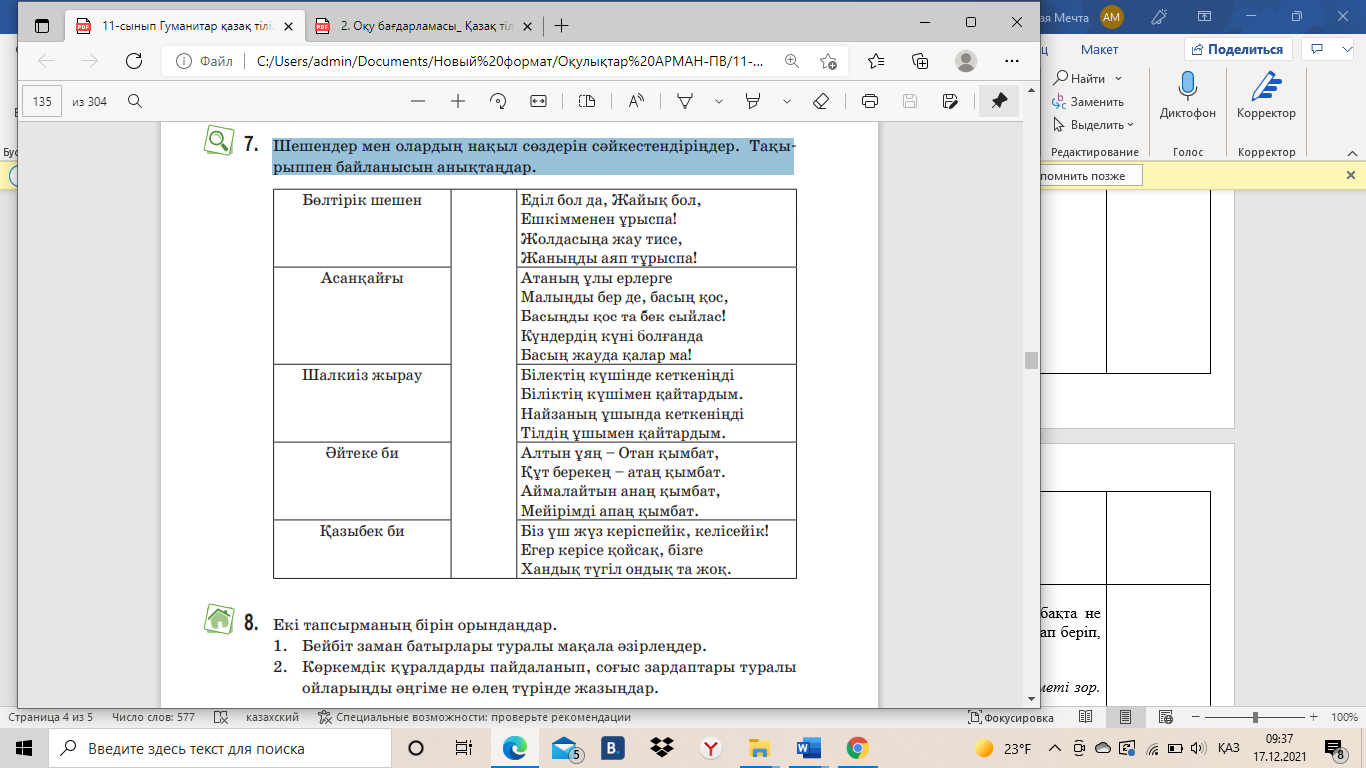Click the 'Әйтеке би' table cell
The height and width of the screenshot is (768, 1366).
[362, 481]
